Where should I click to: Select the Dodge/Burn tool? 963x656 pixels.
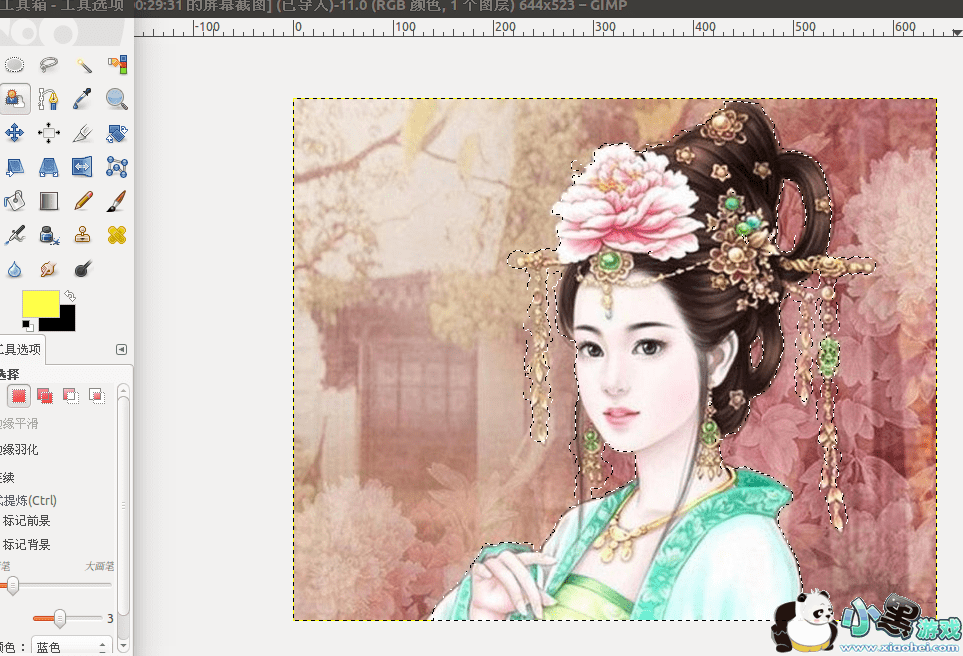click(x=83, y=269)
